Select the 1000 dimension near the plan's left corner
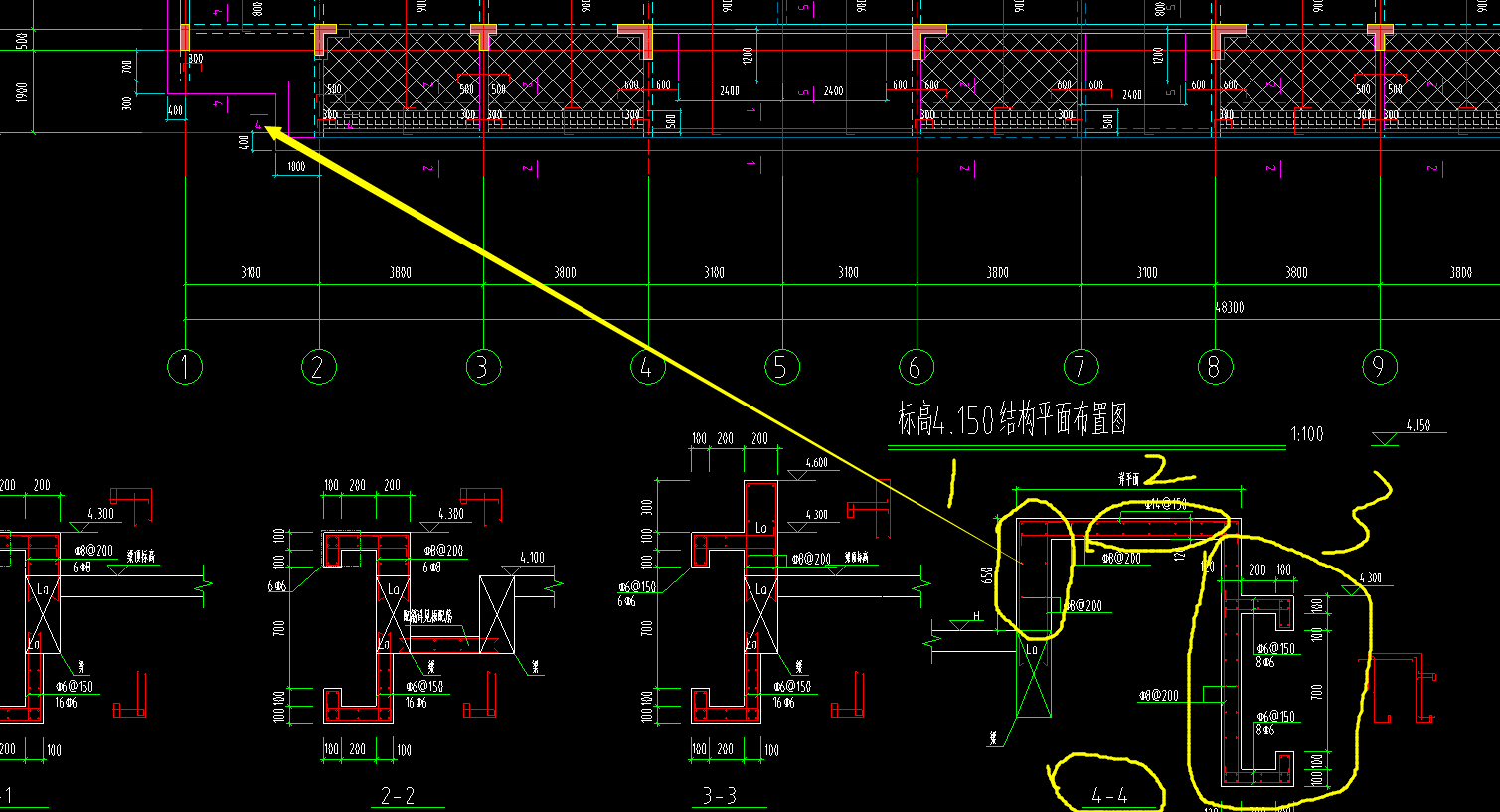Image resolution: width=1500 pixels, height=812 pixels. (296, 166)
